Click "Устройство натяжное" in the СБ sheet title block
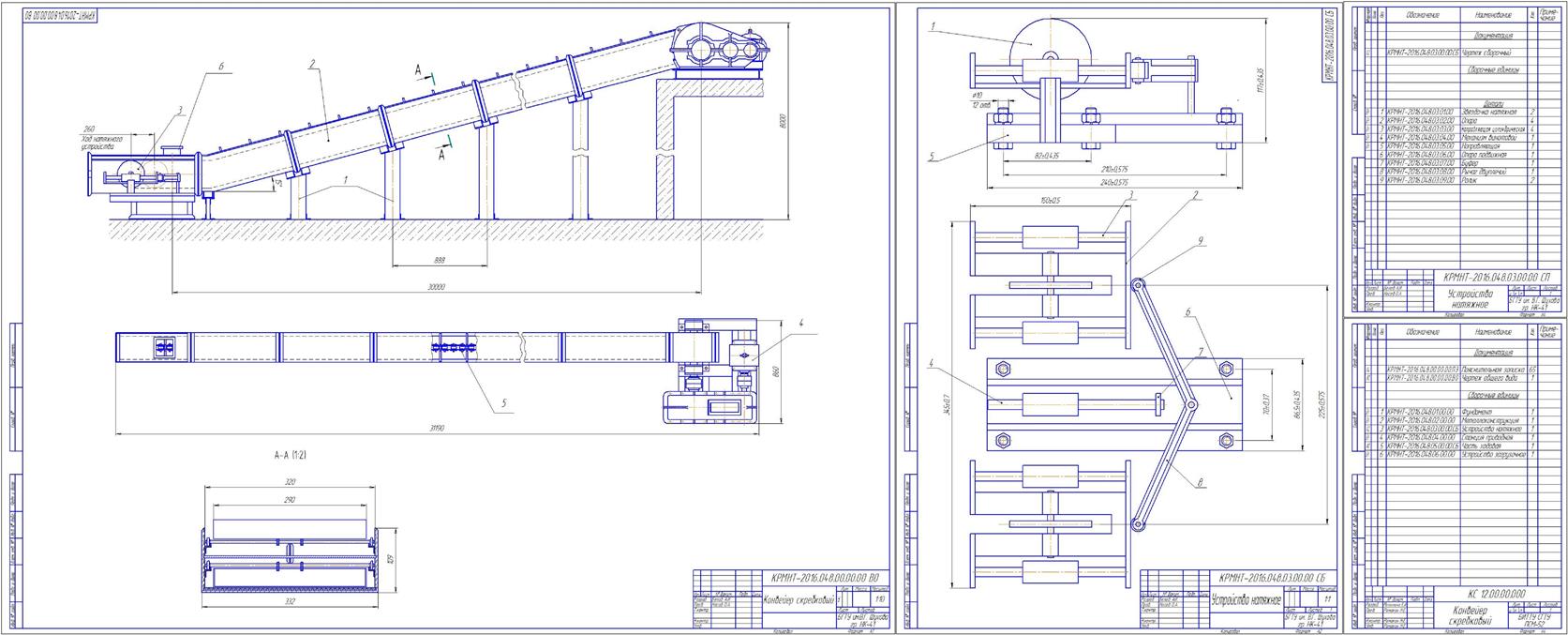This screenshot has height=635, width=1568. [1246, 600]
